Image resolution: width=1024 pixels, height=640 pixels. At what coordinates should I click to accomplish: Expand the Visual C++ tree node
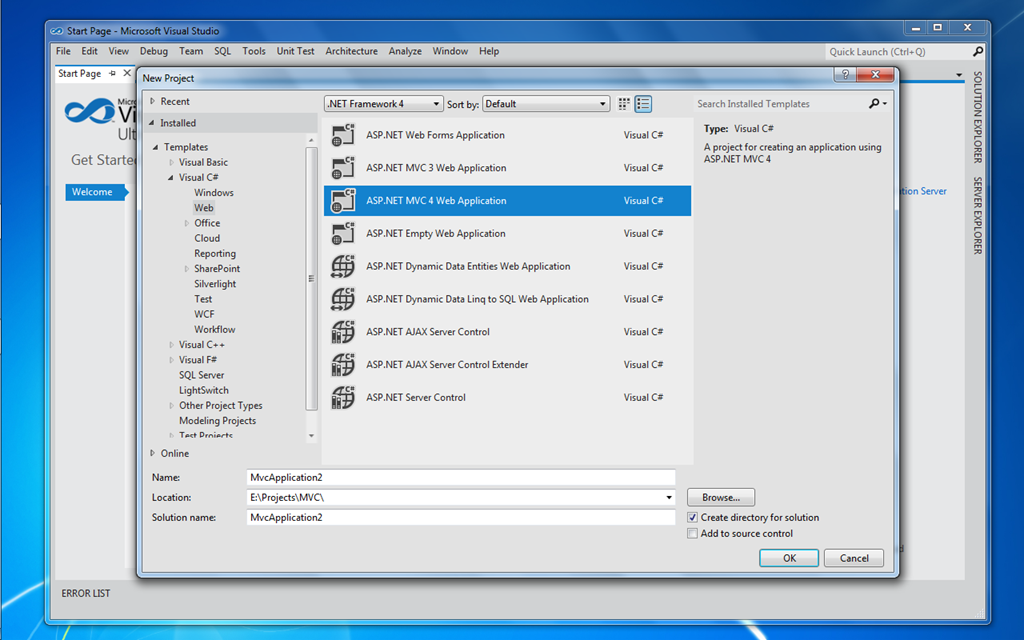click(171, 345)
